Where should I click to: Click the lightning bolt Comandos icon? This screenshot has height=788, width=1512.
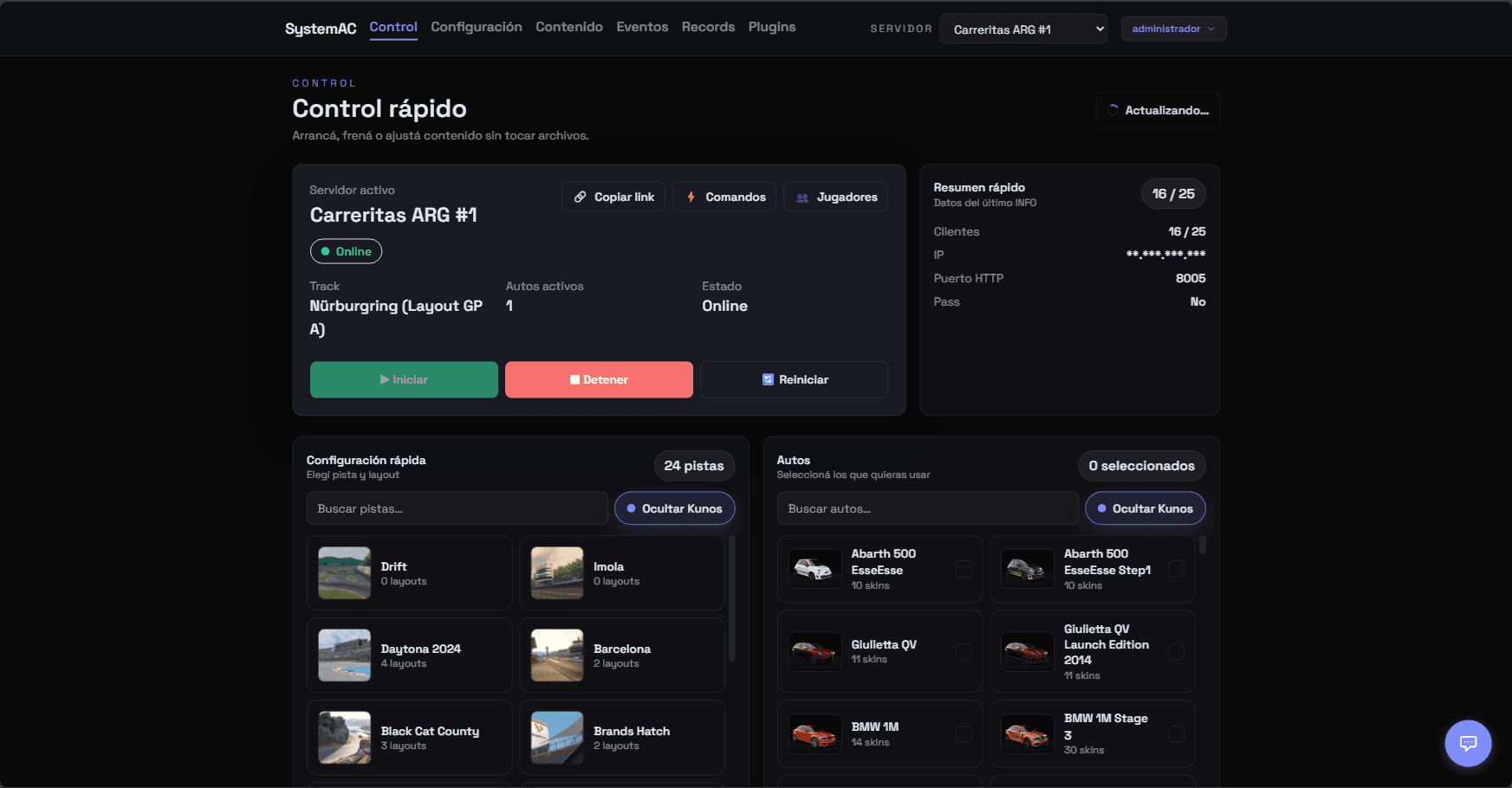691,197
